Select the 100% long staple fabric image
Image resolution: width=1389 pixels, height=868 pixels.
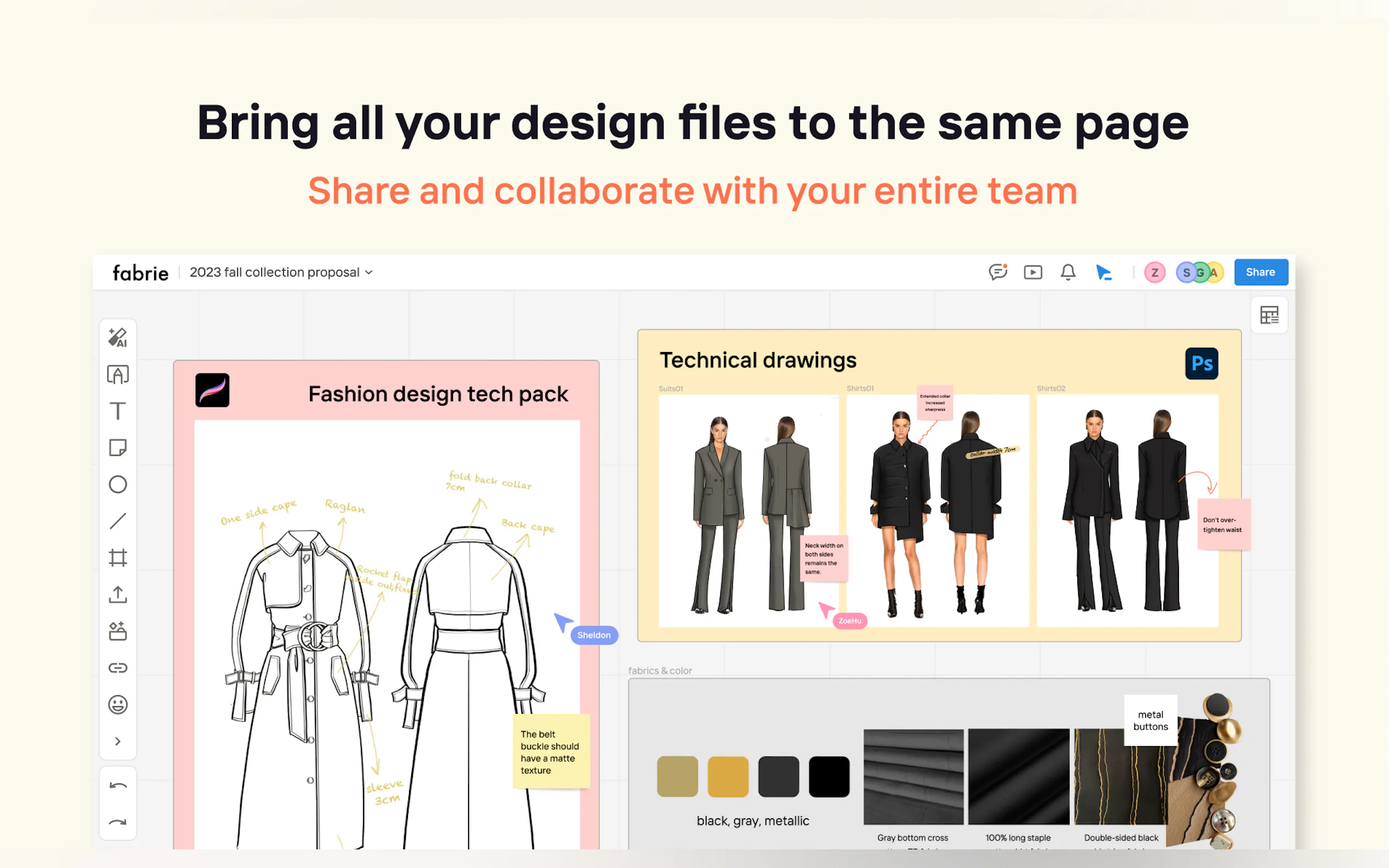point(1019,777)
